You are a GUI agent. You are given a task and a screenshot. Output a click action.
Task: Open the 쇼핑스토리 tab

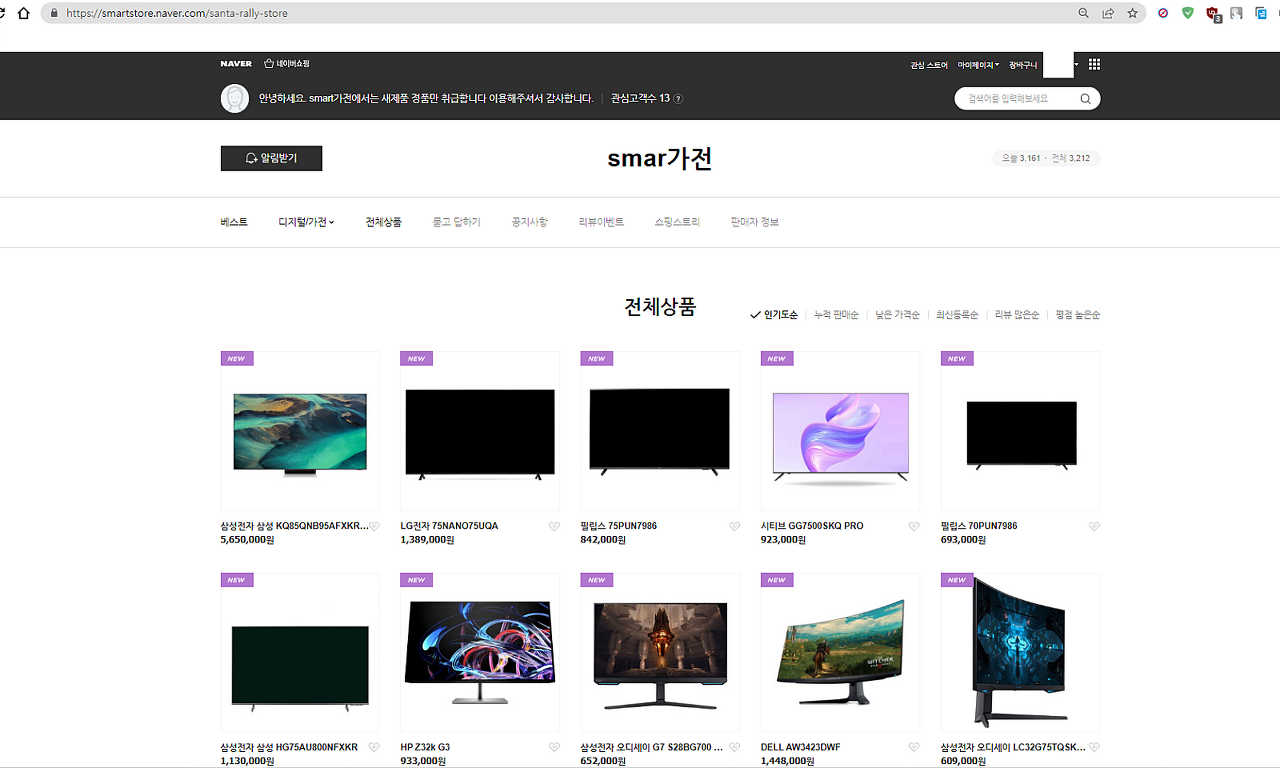[x=677, y=222]
